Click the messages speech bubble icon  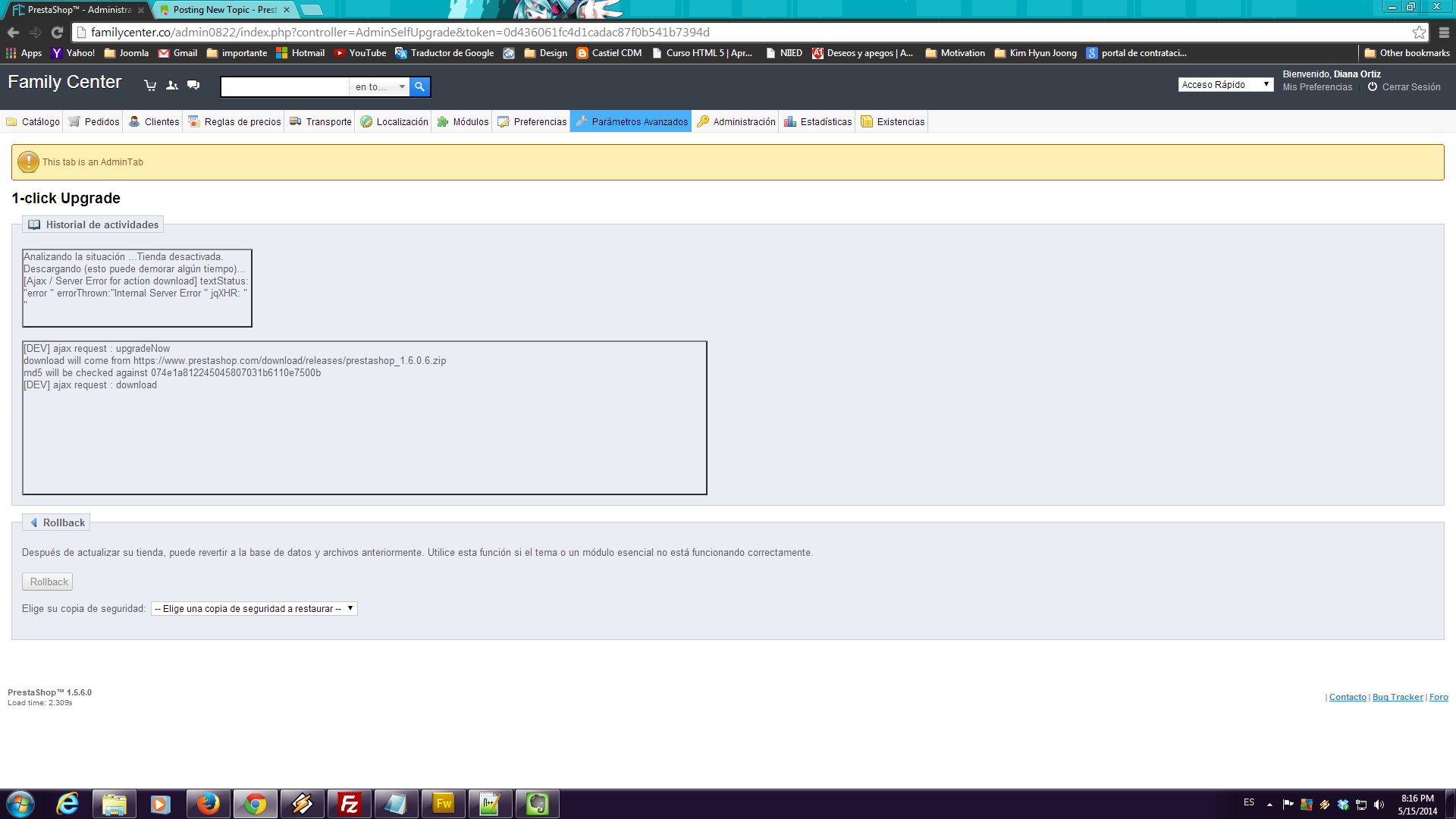[x=193, y=86]
